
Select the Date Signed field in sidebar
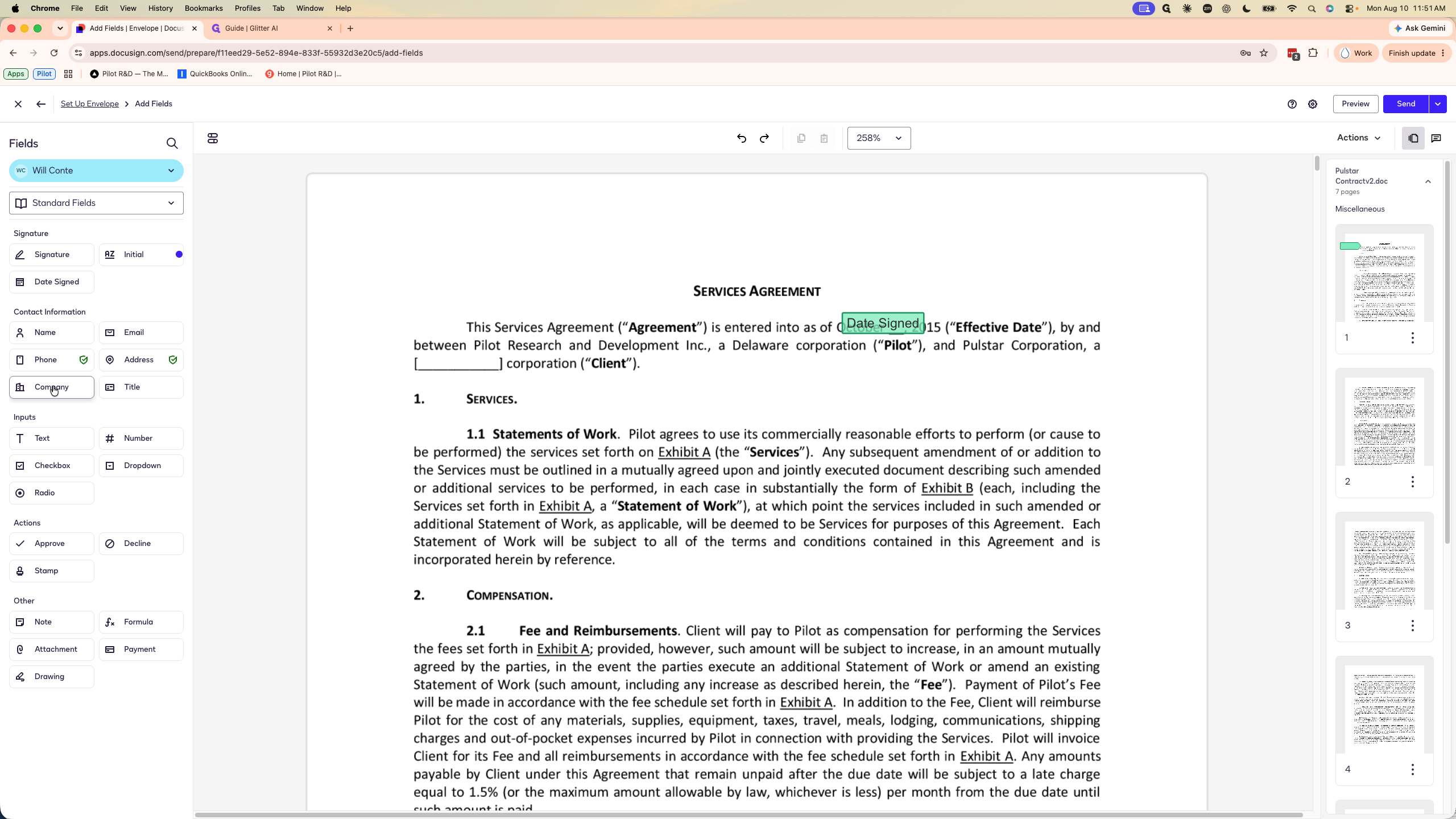[x=52, y=282]
